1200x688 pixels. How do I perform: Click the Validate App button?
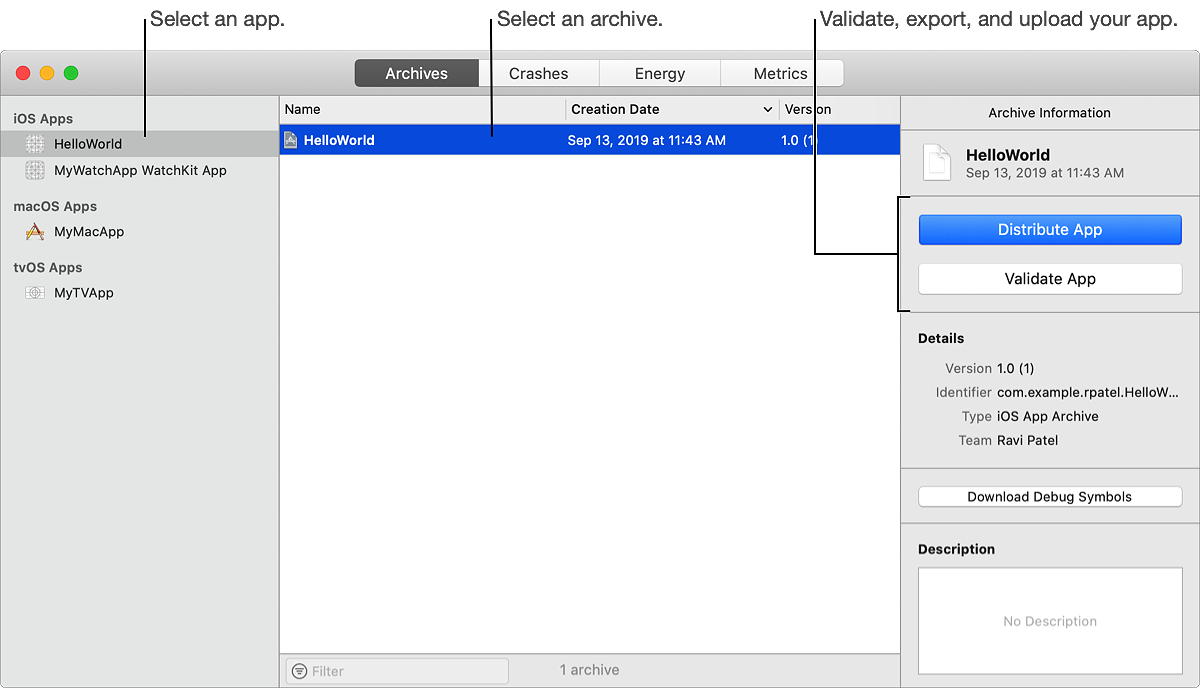(1050, 279)
